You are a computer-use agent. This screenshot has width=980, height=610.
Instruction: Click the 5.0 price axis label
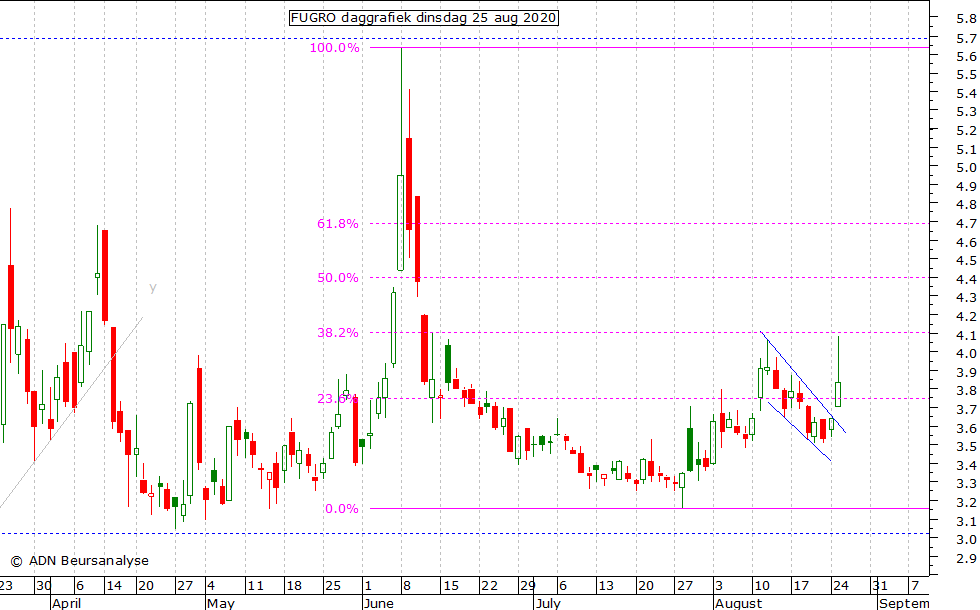pos(966,168)
